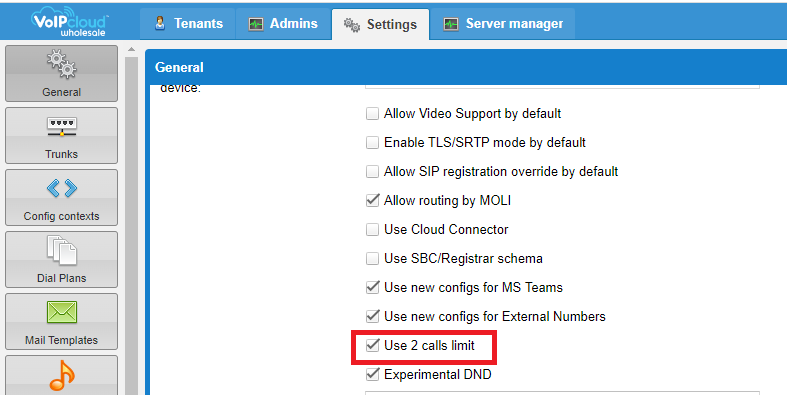Disable the Use 2 calls limit checkbox
787x395 pixels.
pos(372,345)
